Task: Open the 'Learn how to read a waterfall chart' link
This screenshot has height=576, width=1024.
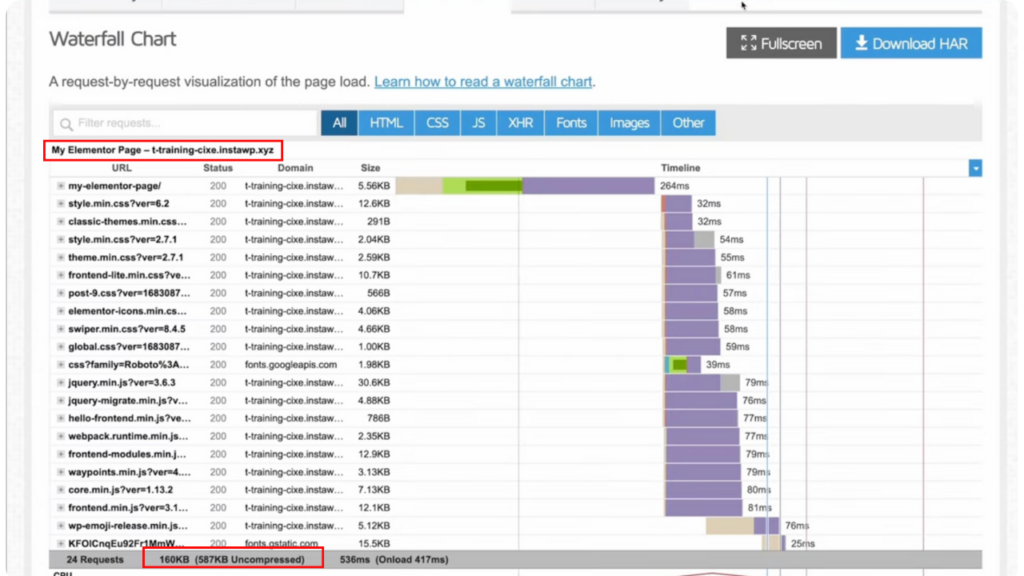Action: 483,82
